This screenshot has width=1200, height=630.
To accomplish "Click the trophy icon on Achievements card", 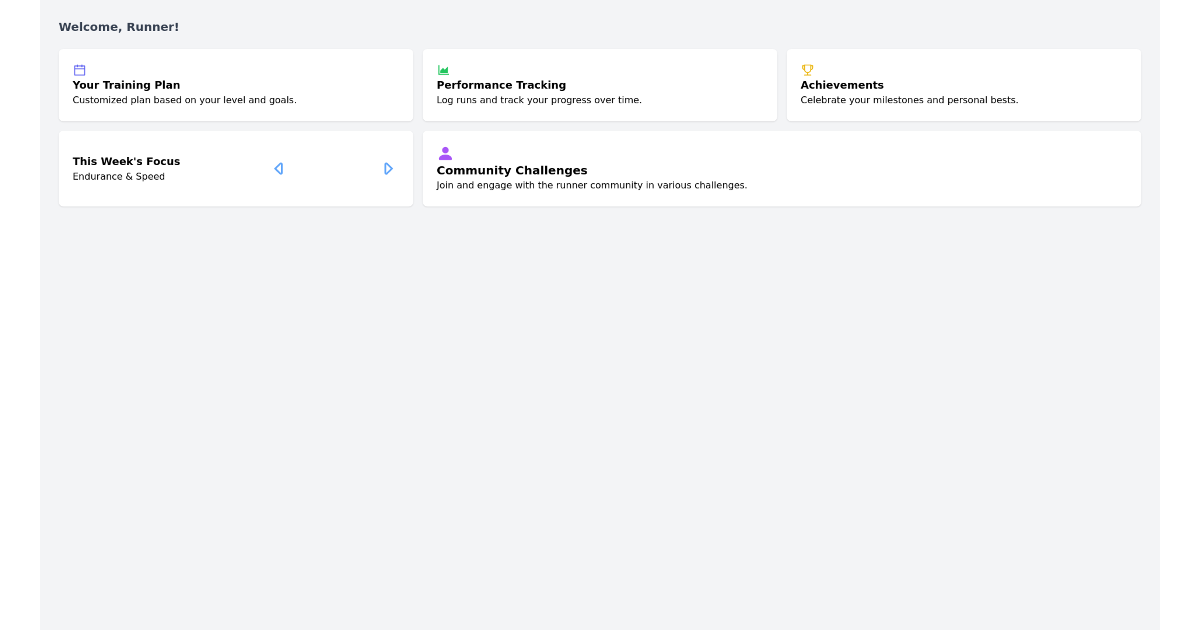I will (807, 70).
